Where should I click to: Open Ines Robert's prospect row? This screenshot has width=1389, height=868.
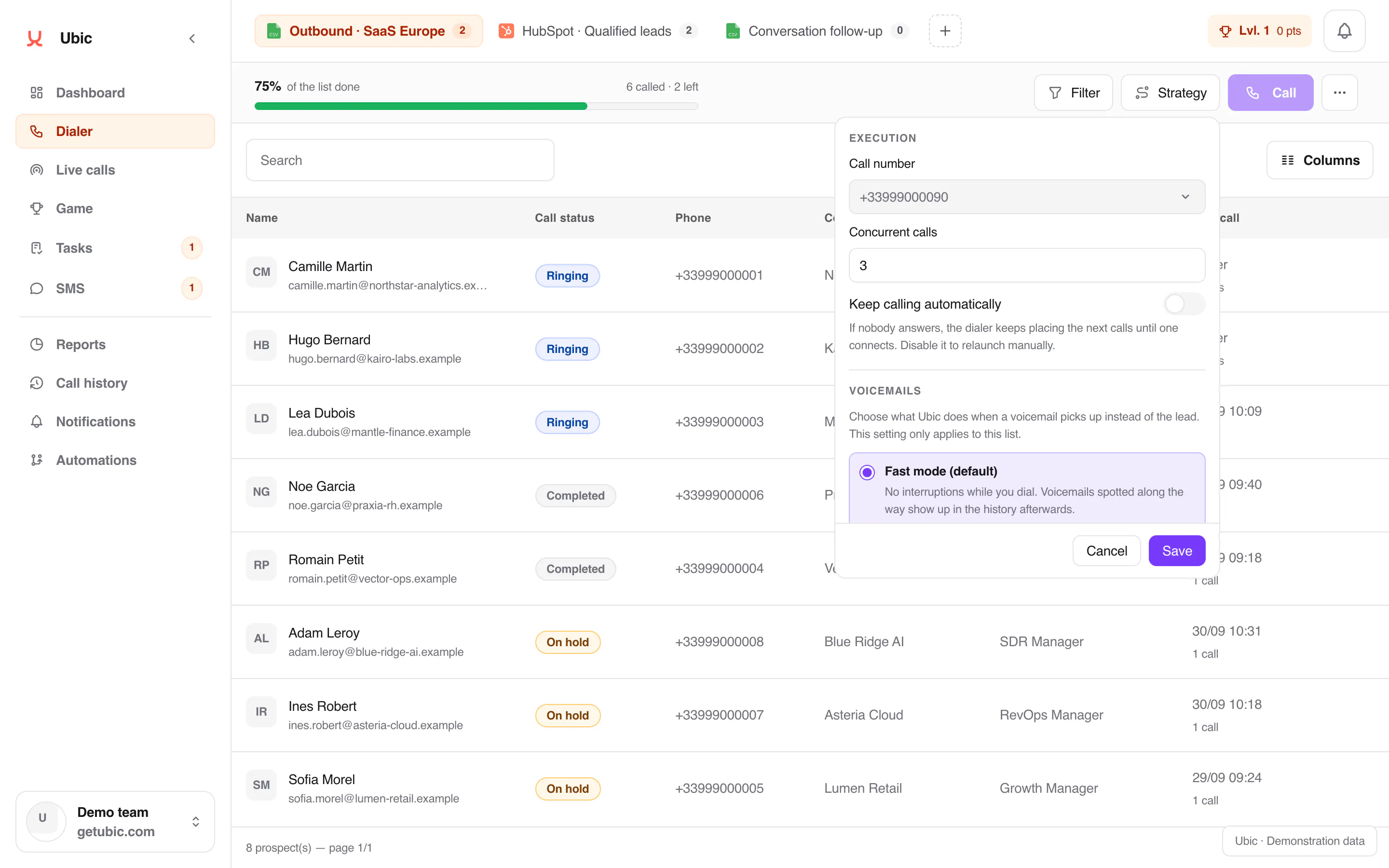810,715
